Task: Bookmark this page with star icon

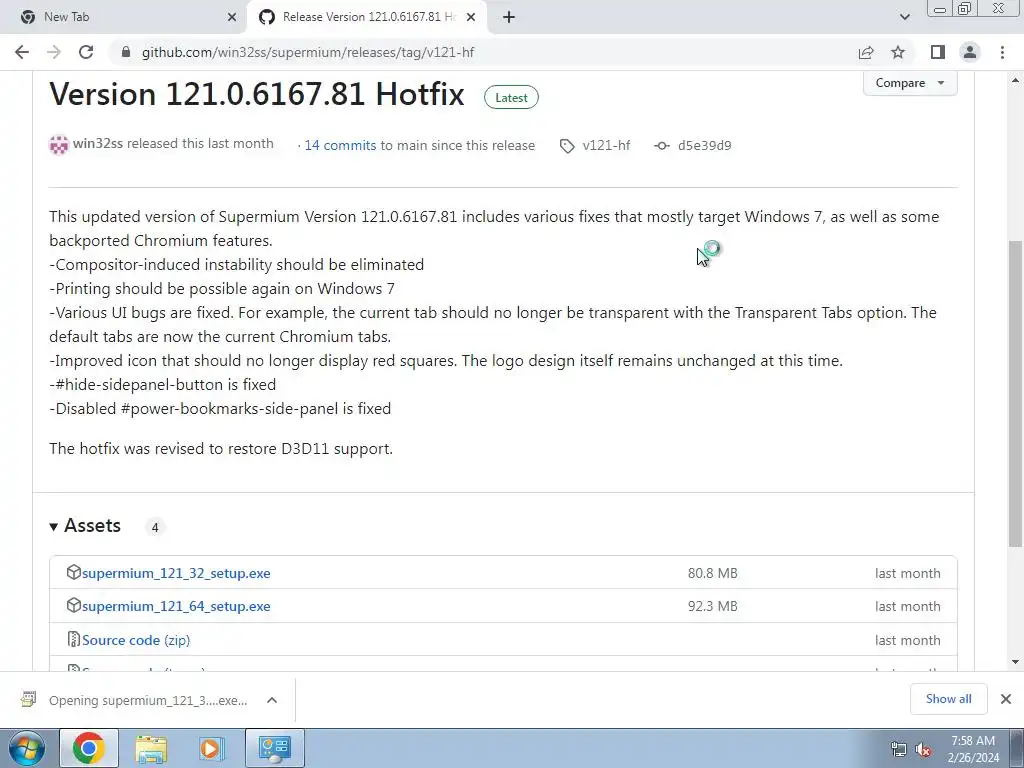Action: tap(898, 52)
